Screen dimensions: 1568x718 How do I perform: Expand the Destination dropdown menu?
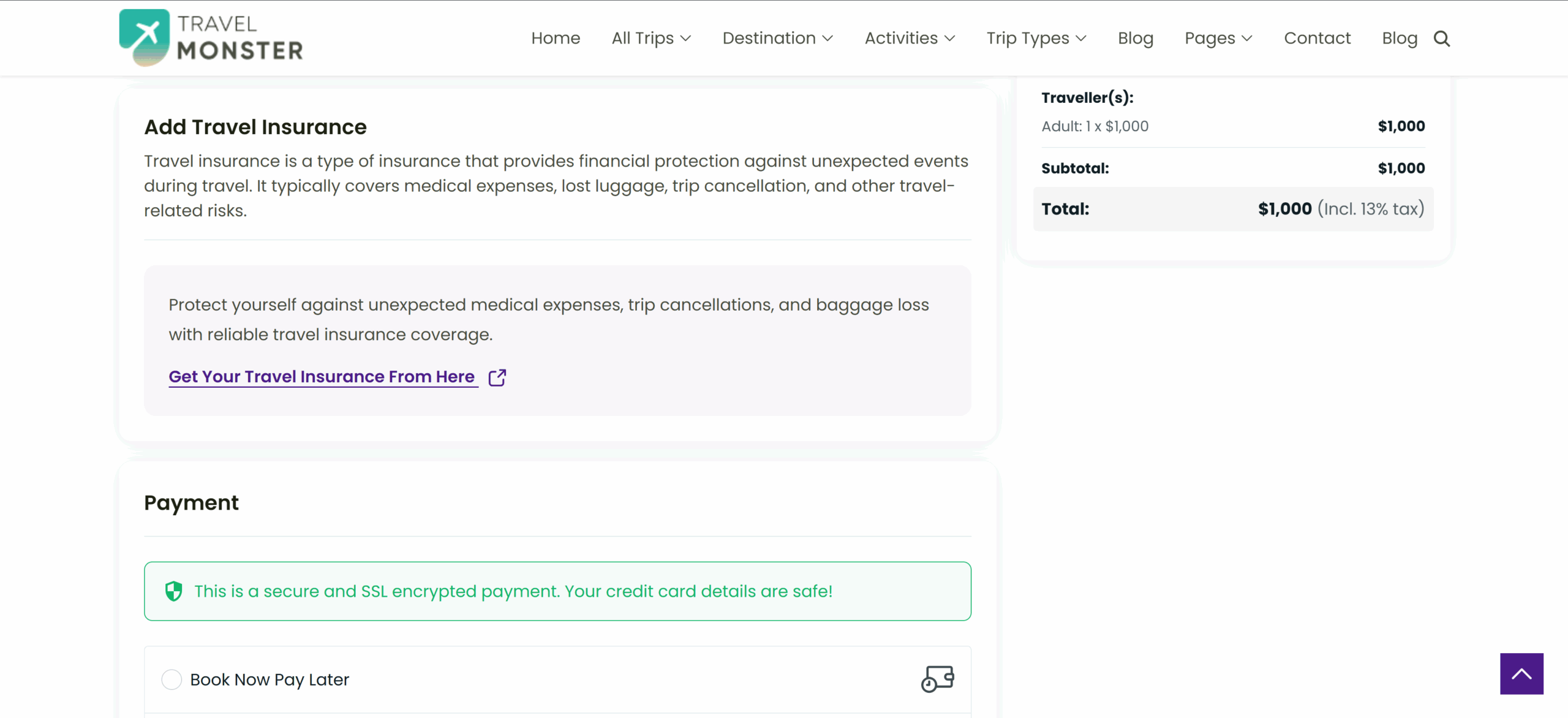coord(777,38)
